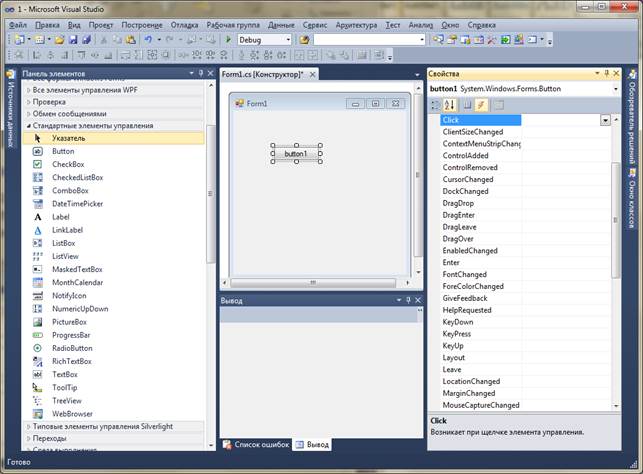Image resolution: width=643 pixels, height=474 pixels.
Task: Open the Обозреватель решений side tab
Action: [x=633, y=116]
